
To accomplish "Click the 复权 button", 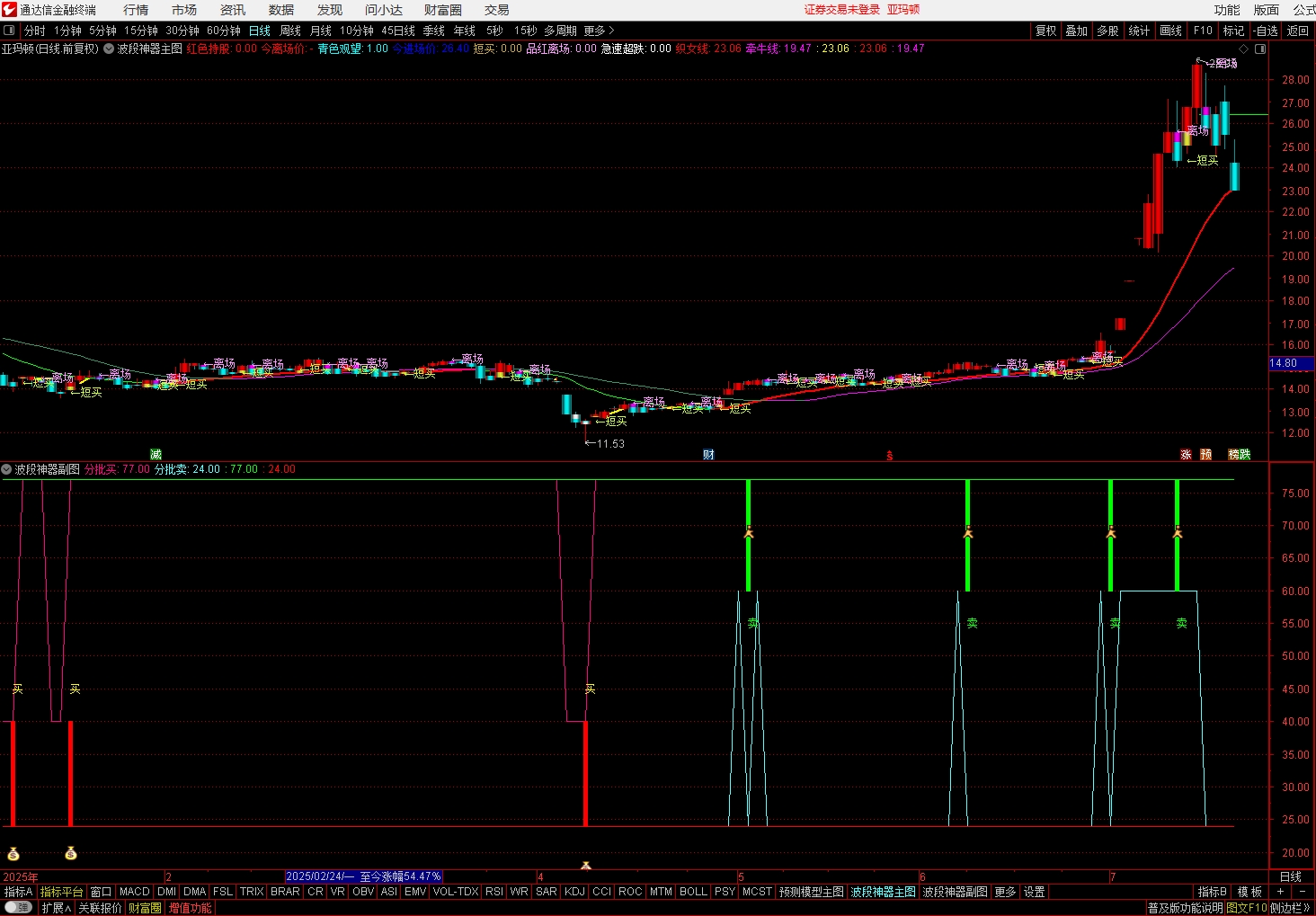I will (1046, 31).
